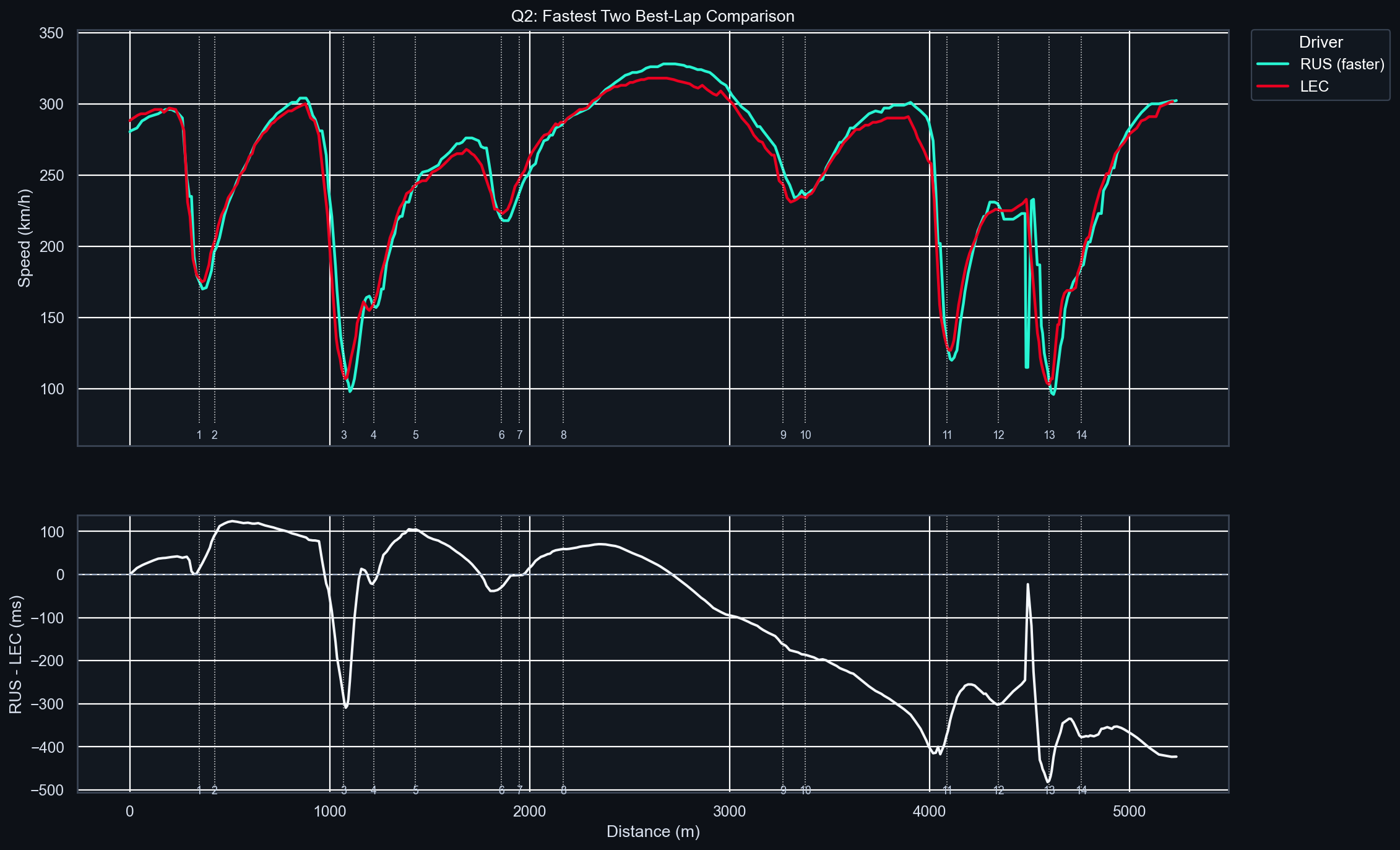Click the RUS (faster) legend entry
The width and height of the screenshot is (1400, 850).
[1342, 64]
